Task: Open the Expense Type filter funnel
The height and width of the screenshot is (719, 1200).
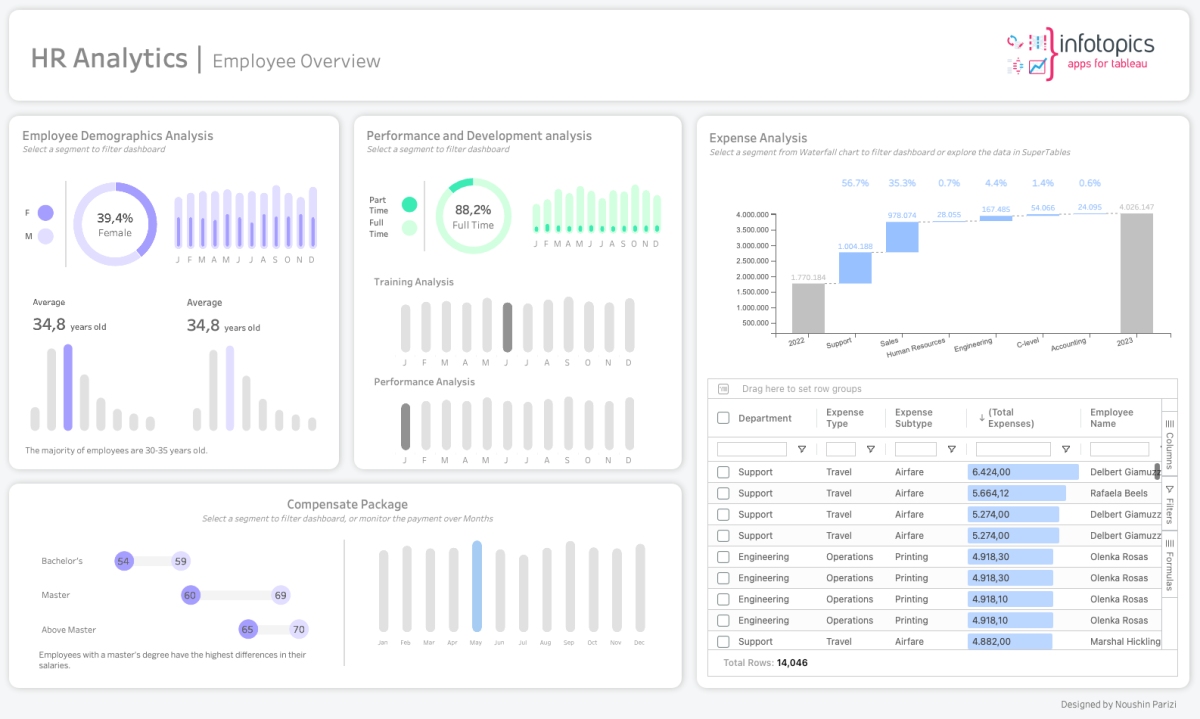Action: tap(870, 448)
